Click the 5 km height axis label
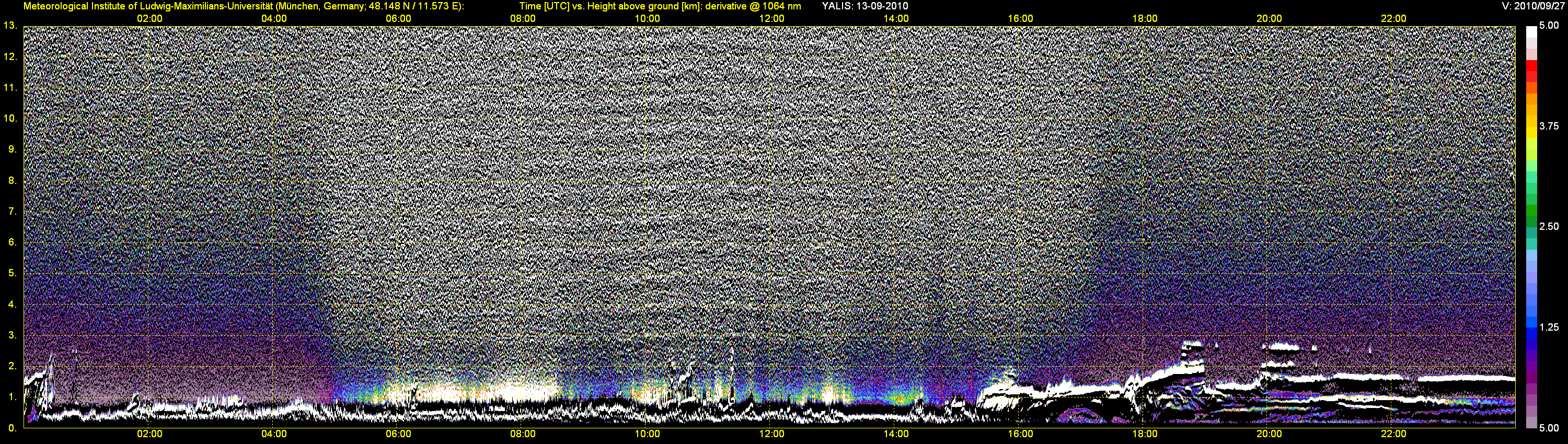 coord(12,273)
